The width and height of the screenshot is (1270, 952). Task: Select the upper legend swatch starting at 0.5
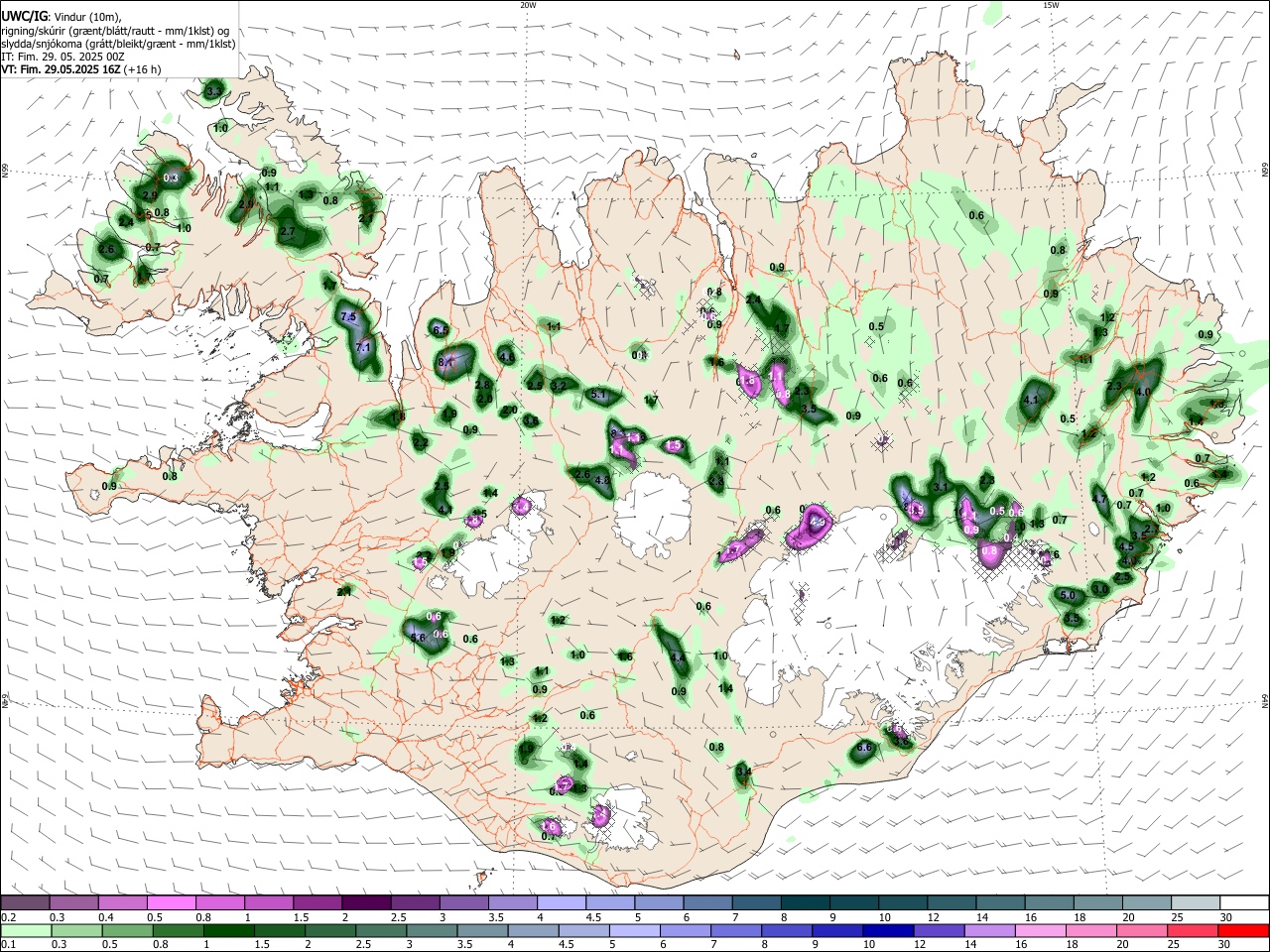pos(171,903)
